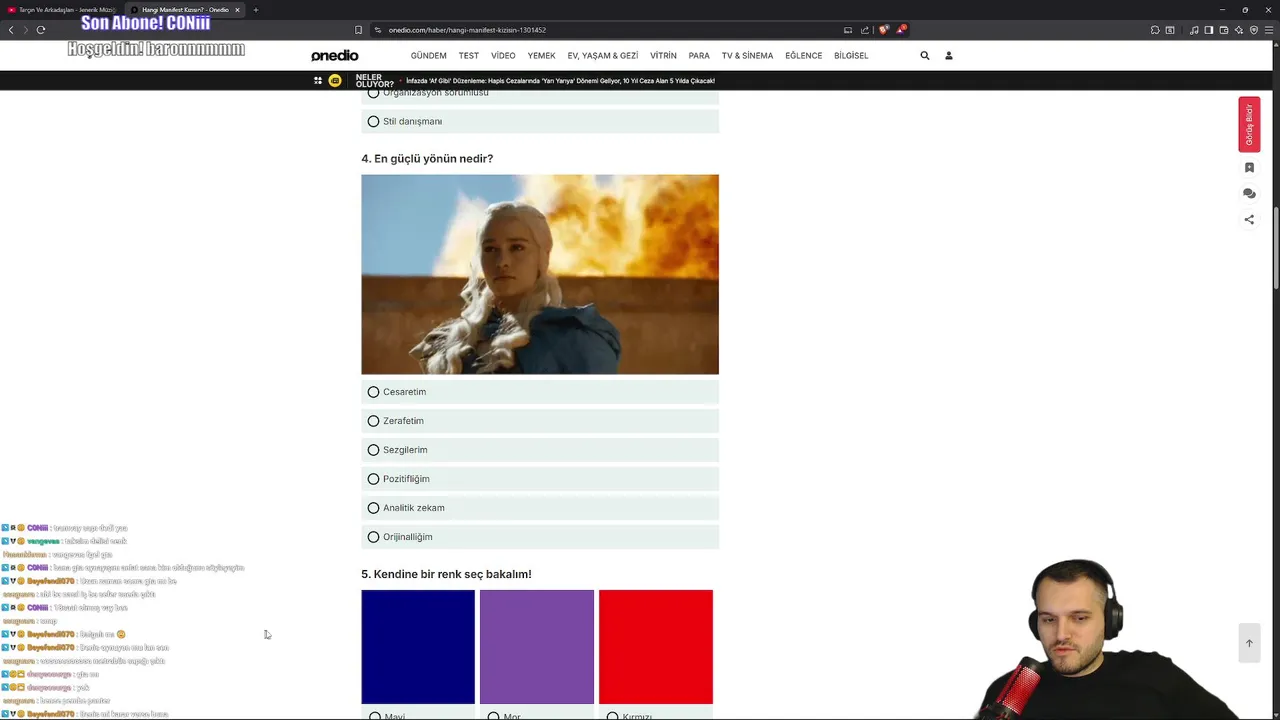Share the article with sidebar share icon
Screen dimensions: 1280x720
(1249, 220)
